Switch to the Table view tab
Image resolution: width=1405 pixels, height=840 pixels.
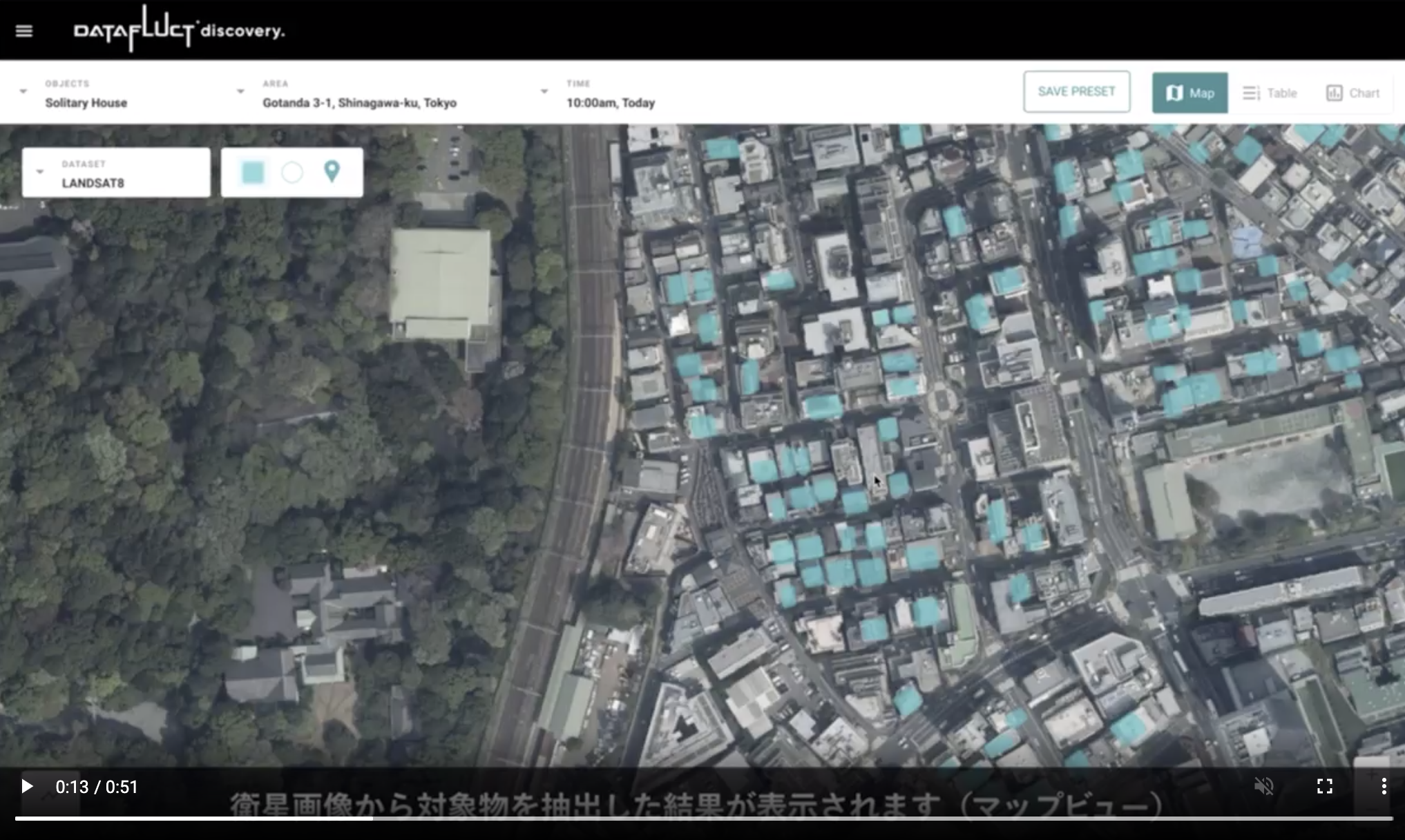[1270, 93]
